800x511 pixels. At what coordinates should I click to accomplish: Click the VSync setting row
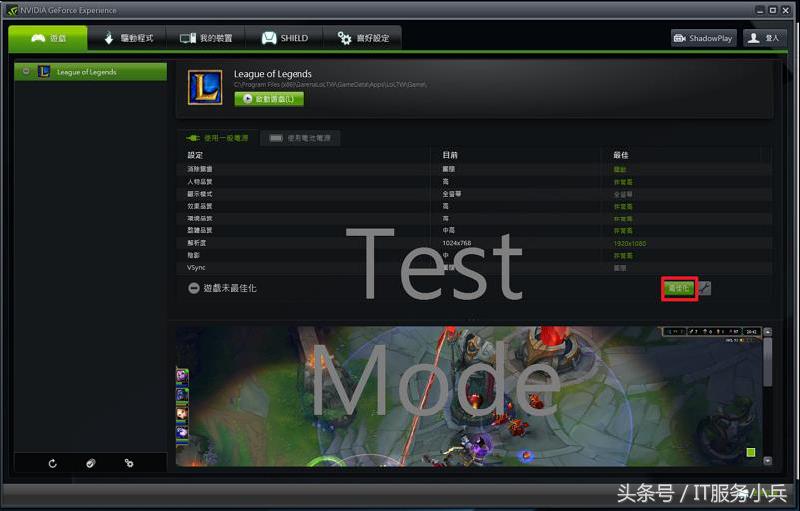tap(473, 268)
